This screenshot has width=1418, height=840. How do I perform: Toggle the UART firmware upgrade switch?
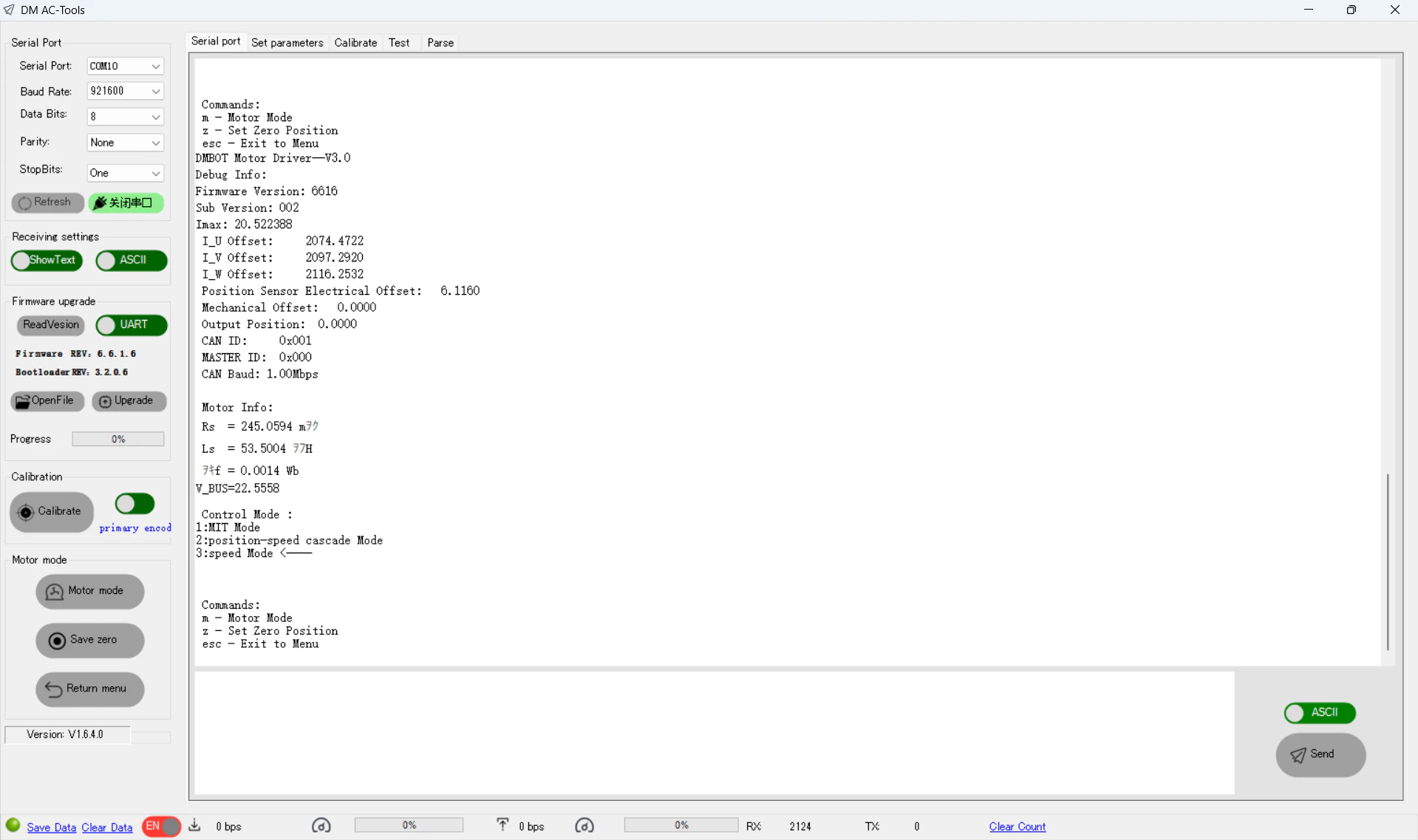[132, 325]
